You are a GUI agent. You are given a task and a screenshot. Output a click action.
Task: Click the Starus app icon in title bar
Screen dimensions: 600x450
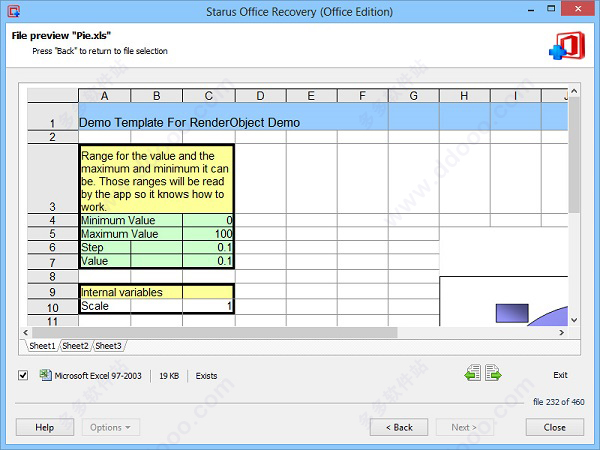pyautogui.click(x=13, y=11)
